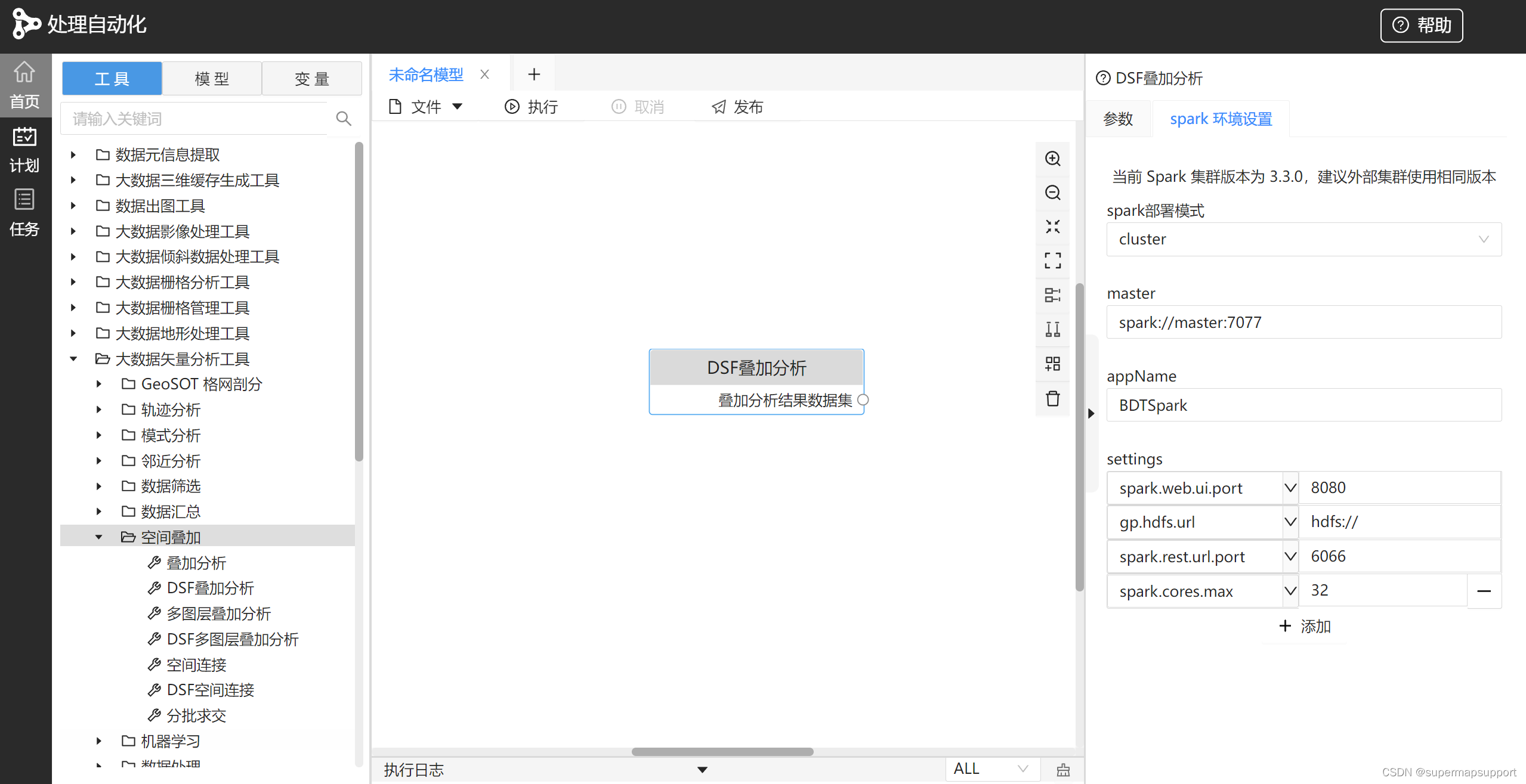Click the zoom in canvas icon
This screenshot has width=1526, height=784.
pyautogui.click(x=1052, y=159)
